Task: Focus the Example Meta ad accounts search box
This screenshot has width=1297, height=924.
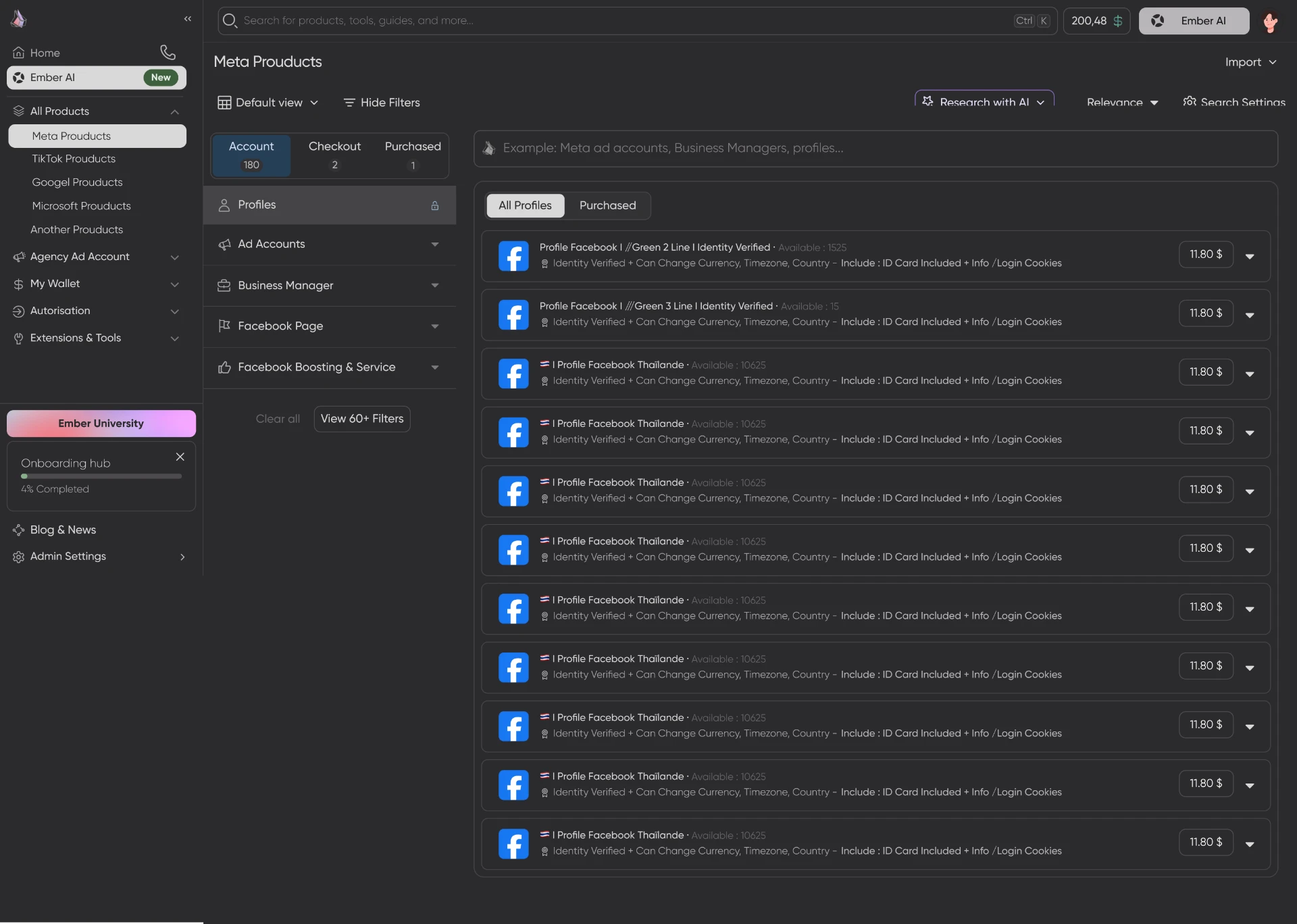Action: click(875, 149)
